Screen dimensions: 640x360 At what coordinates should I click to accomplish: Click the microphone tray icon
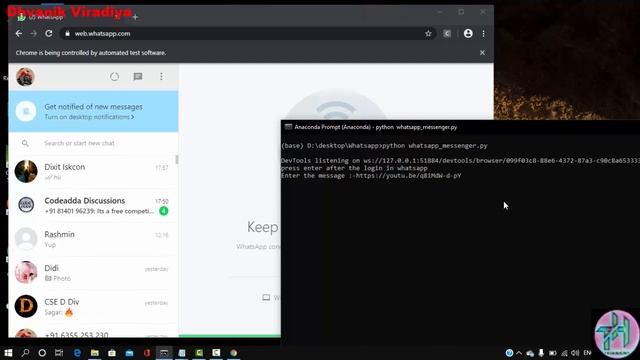pos(541,353)
